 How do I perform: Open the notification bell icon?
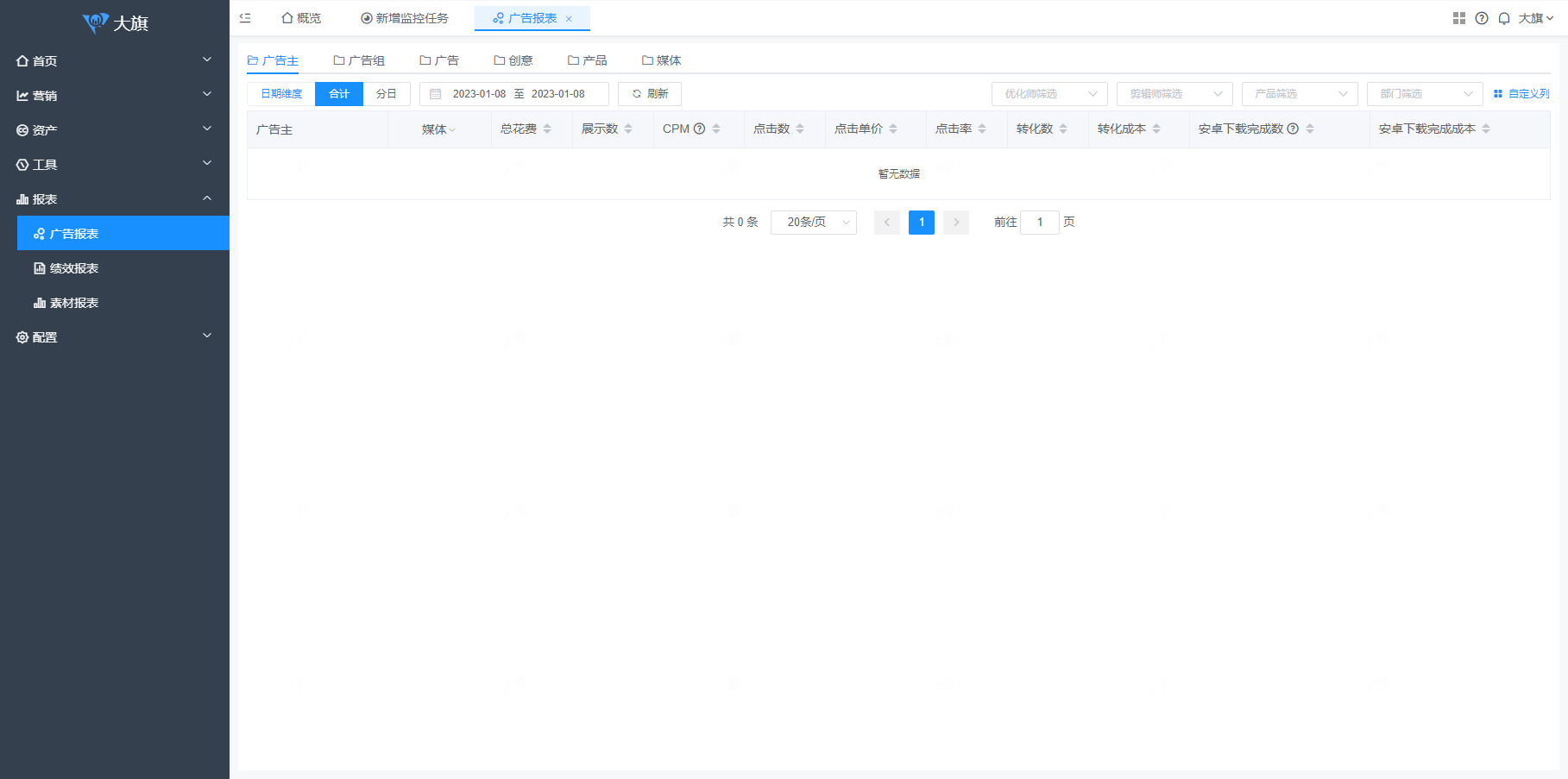[x=1504, y=18]
